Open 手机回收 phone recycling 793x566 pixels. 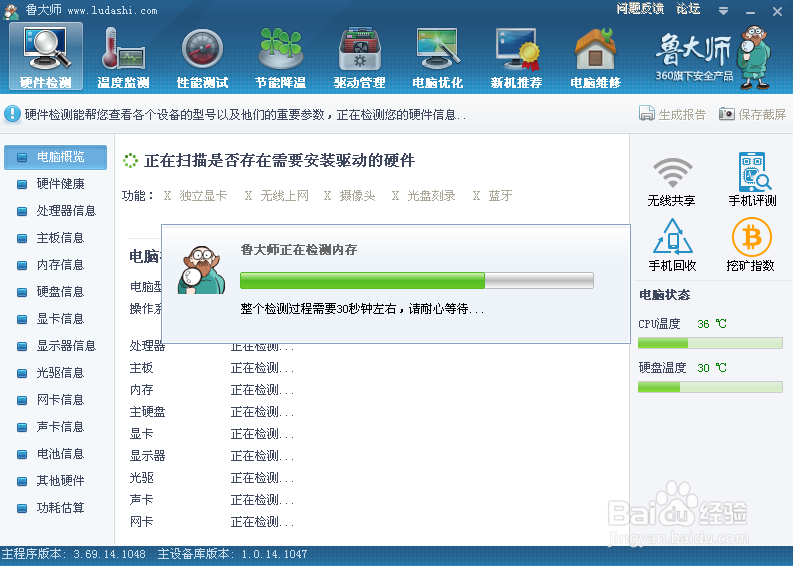[672, 245]
